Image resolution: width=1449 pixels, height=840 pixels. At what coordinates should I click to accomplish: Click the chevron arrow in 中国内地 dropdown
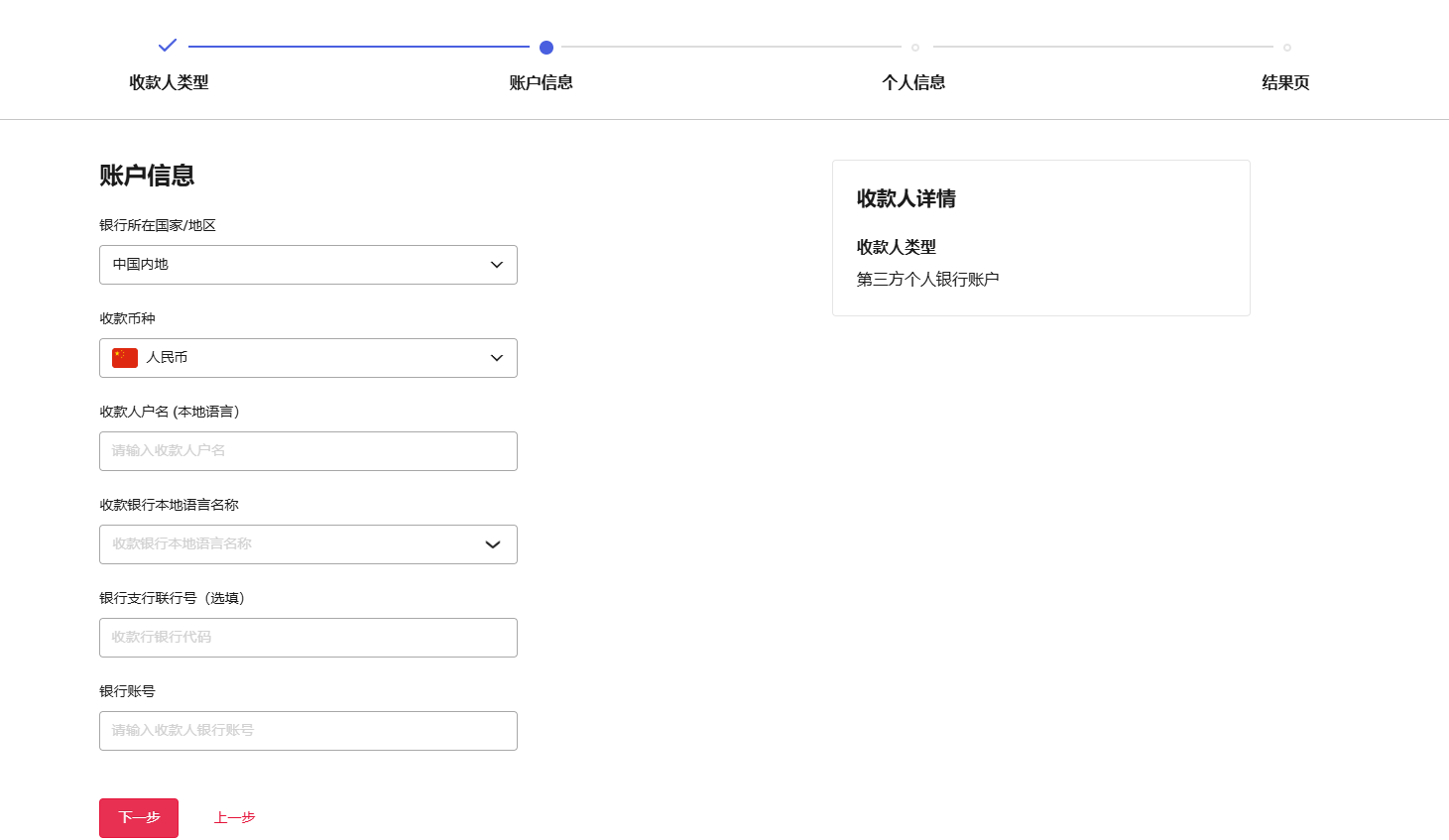coord(497,265)
